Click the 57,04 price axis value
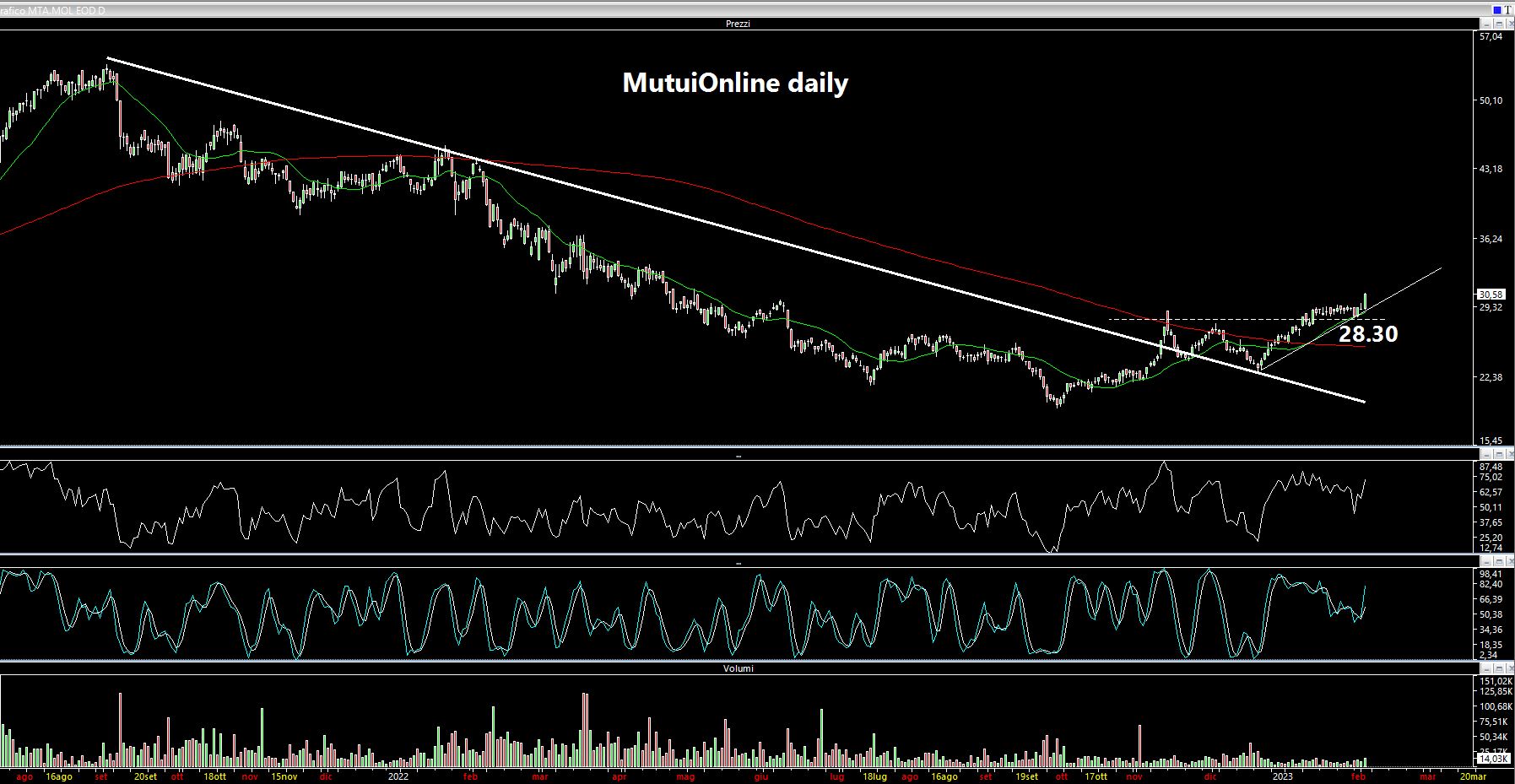 [x=1491, y=37]
